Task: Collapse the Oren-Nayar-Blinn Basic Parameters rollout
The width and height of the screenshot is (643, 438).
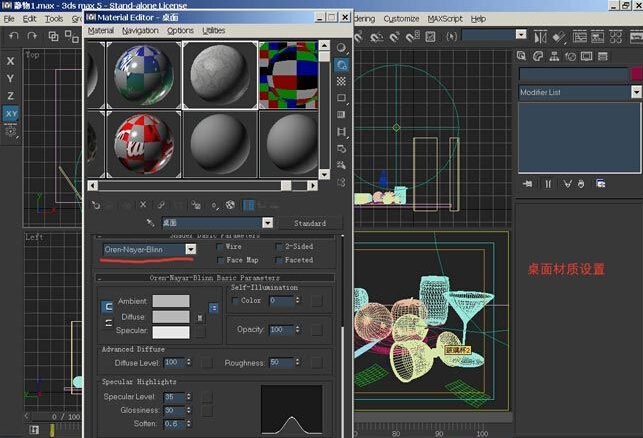Action: [215, 278]
